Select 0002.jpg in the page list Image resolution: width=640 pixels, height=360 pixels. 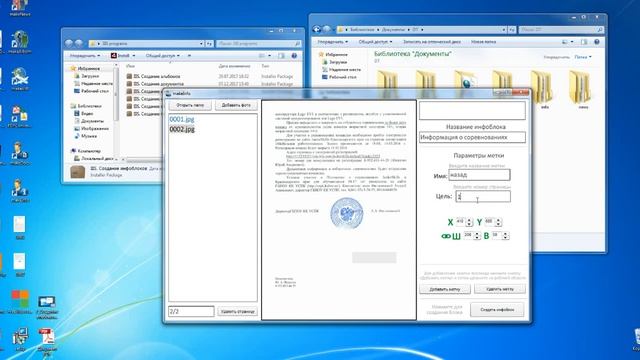click(x=182, y=129)
